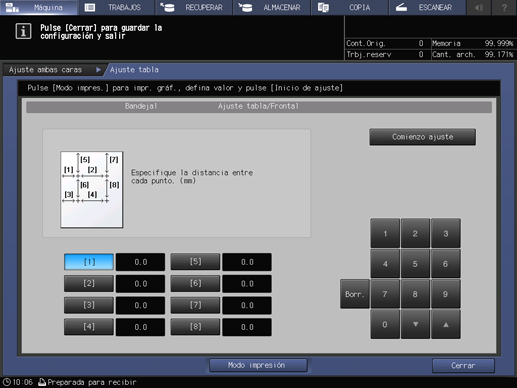Open the ESCANEAR tab

tap(427, 7)
